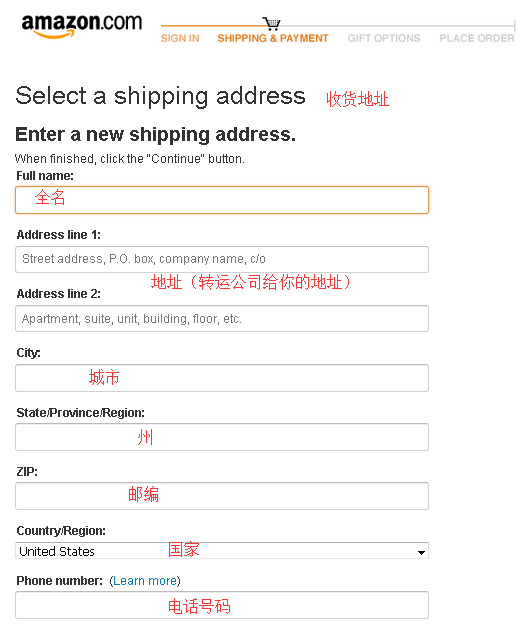Focus the City text field
The image size is (524, 624).
pyautogui.click(x=222, y=378)
